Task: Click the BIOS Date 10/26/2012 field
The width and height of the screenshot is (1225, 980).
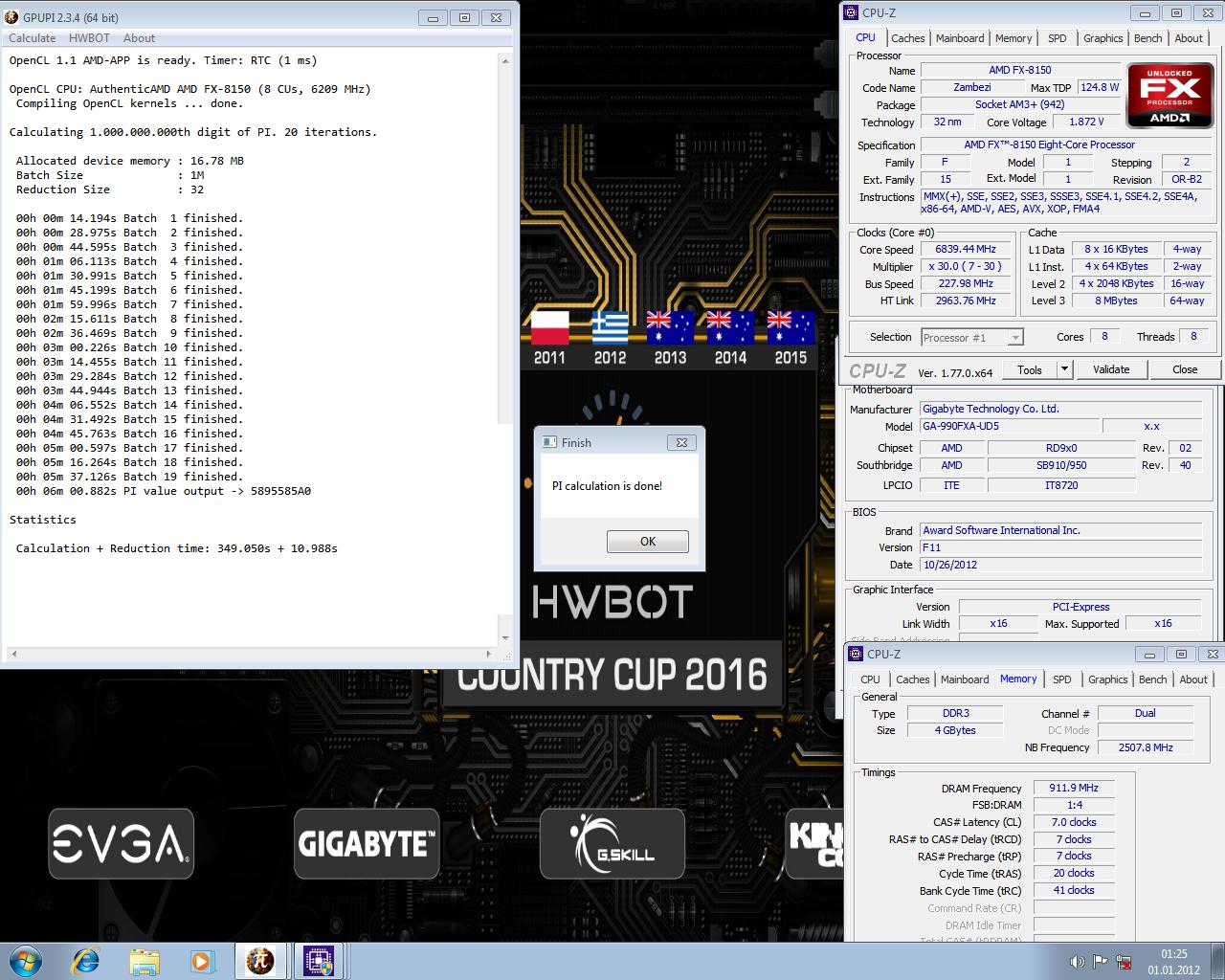Action: point(1059,565)
